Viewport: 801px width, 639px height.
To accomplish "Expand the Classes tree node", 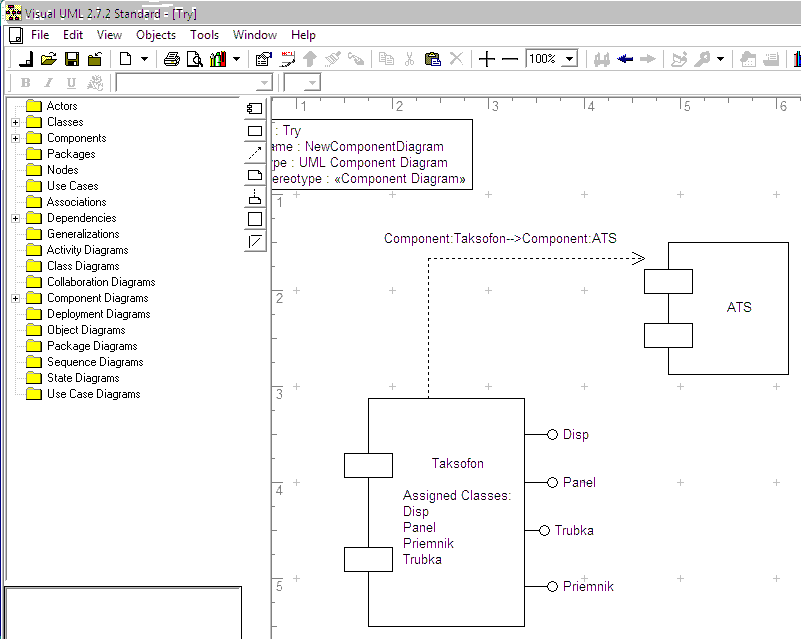I will [16, 122].
